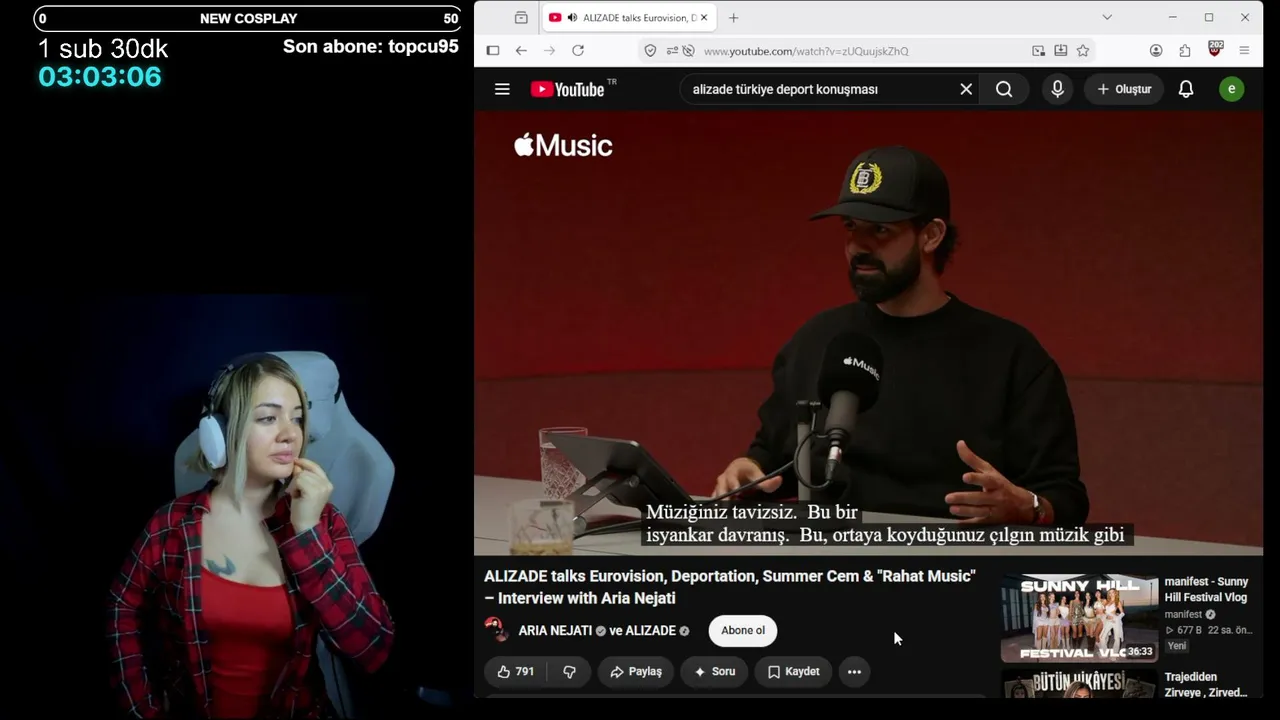Open ARIA NEJATI channel avatar
1280x720 pixels.
pos(497,630)
